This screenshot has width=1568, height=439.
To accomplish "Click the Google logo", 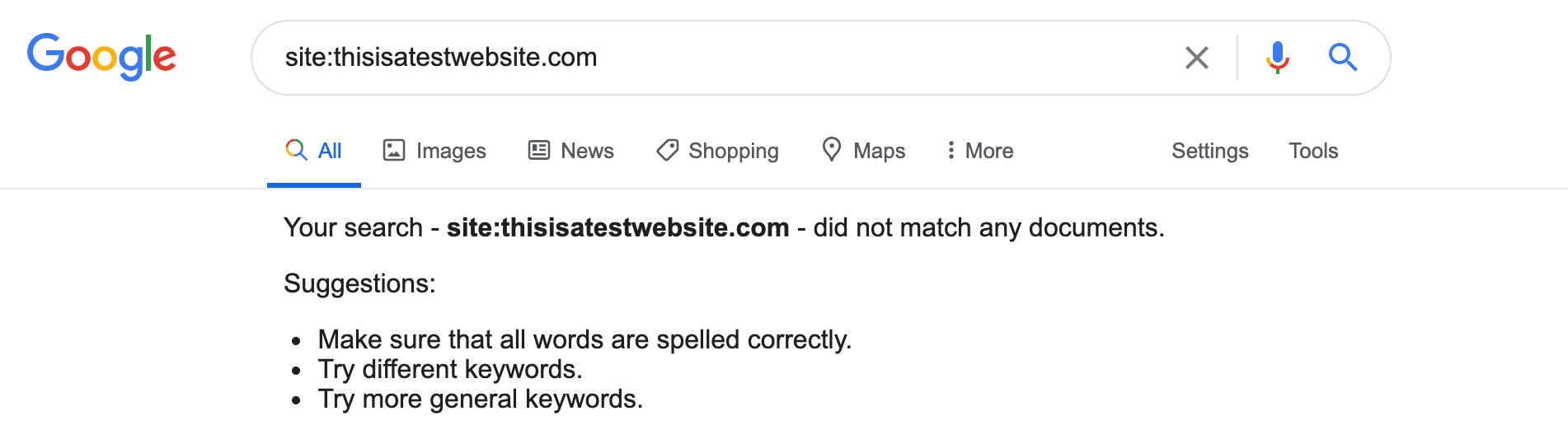I will point(101,57).
